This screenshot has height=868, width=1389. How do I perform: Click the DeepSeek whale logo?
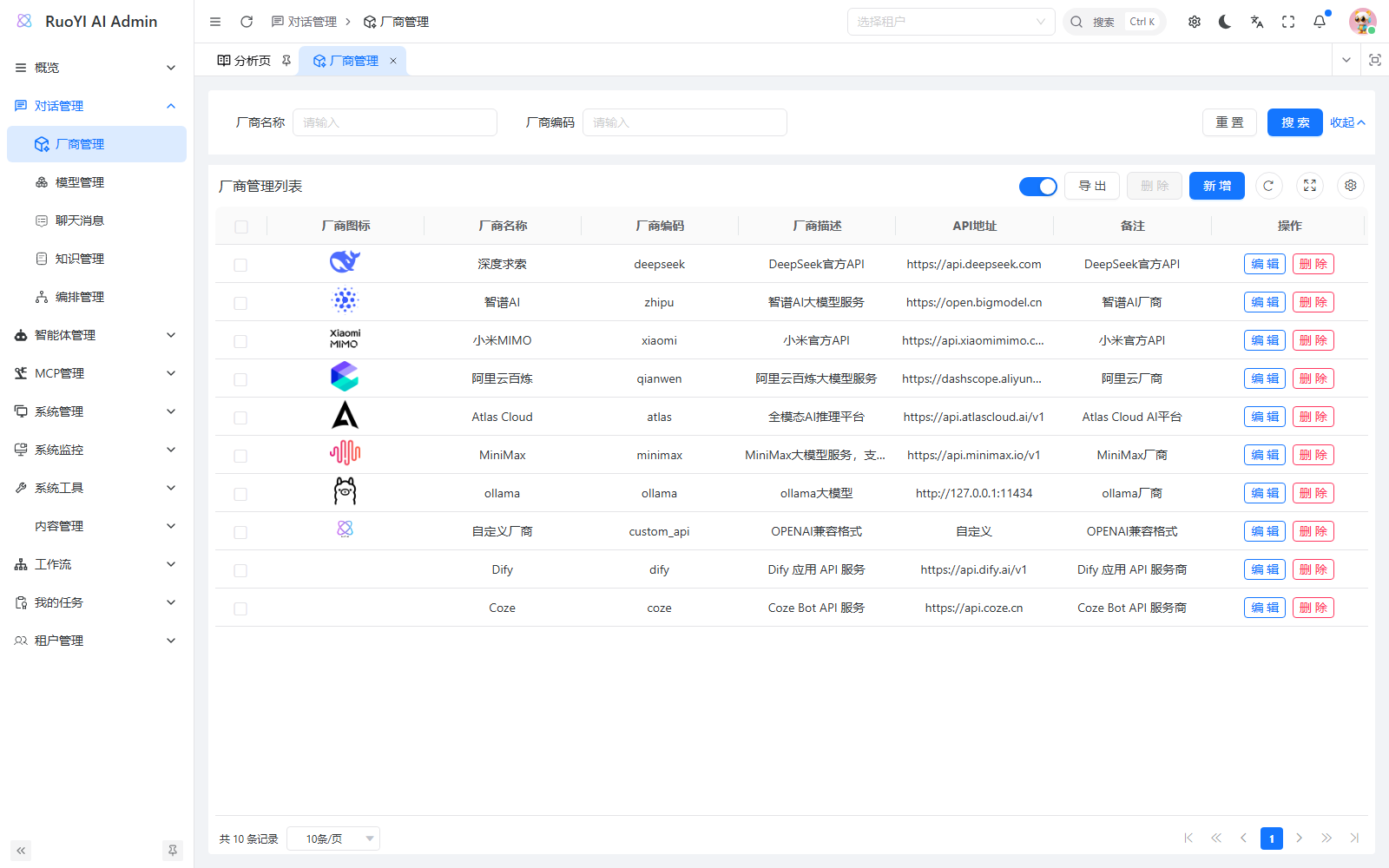pyautogui.click(x=345, y=261)
